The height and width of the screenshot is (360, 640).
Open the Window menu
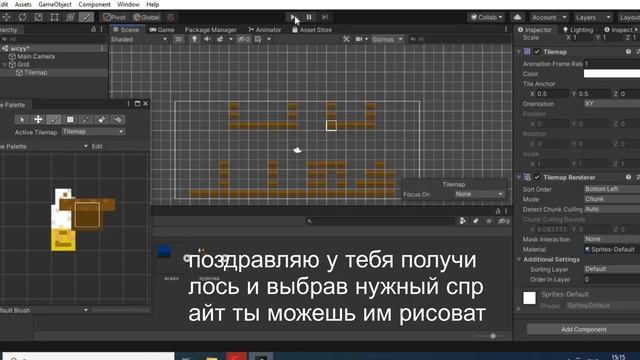[x=128, y=4]
